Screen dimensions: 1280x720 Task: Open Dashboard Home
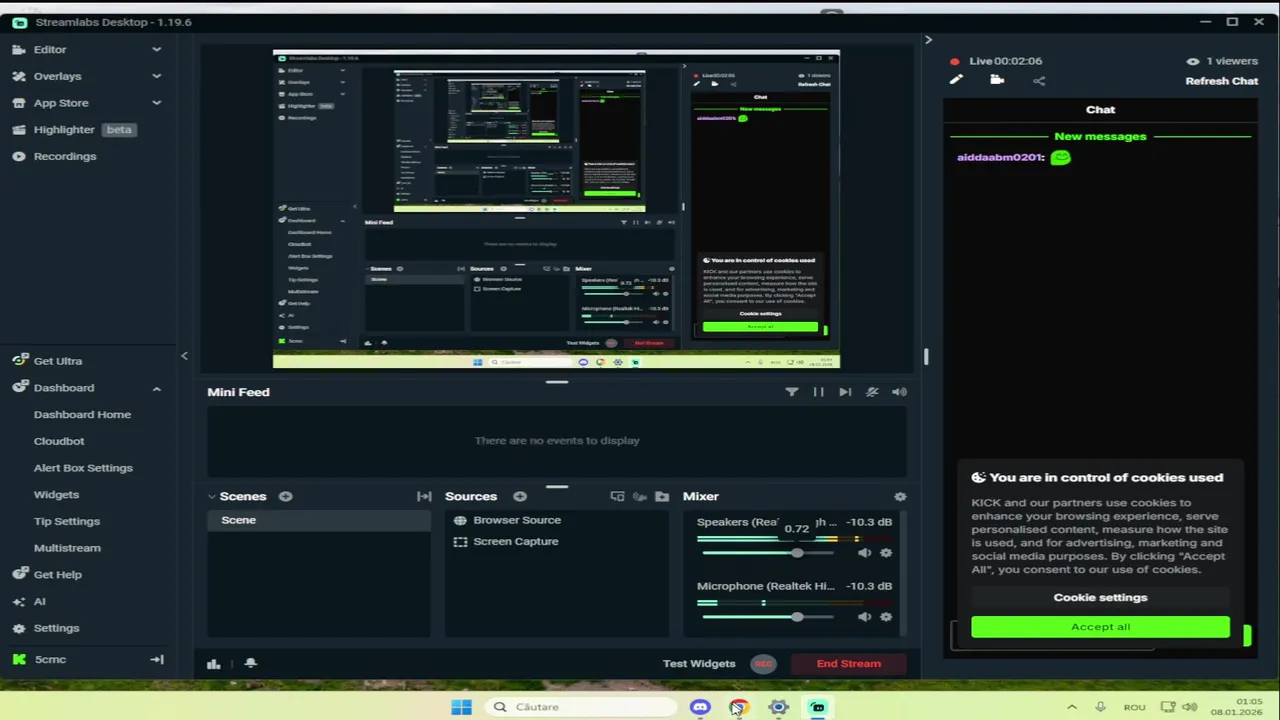(82, 414)
